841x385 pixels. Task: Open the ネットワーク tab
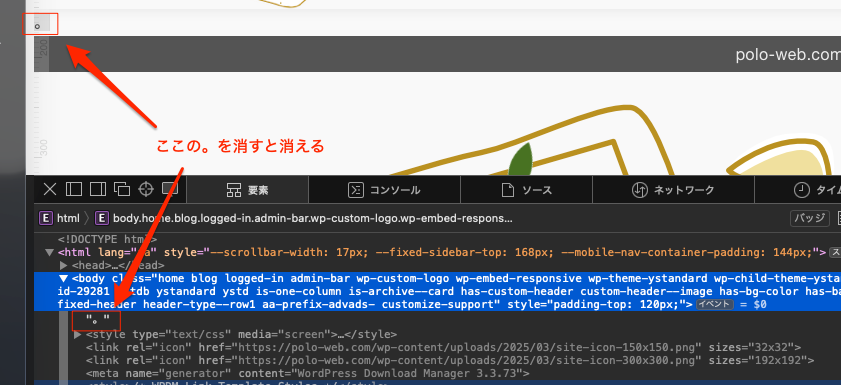tap(673, 190)
